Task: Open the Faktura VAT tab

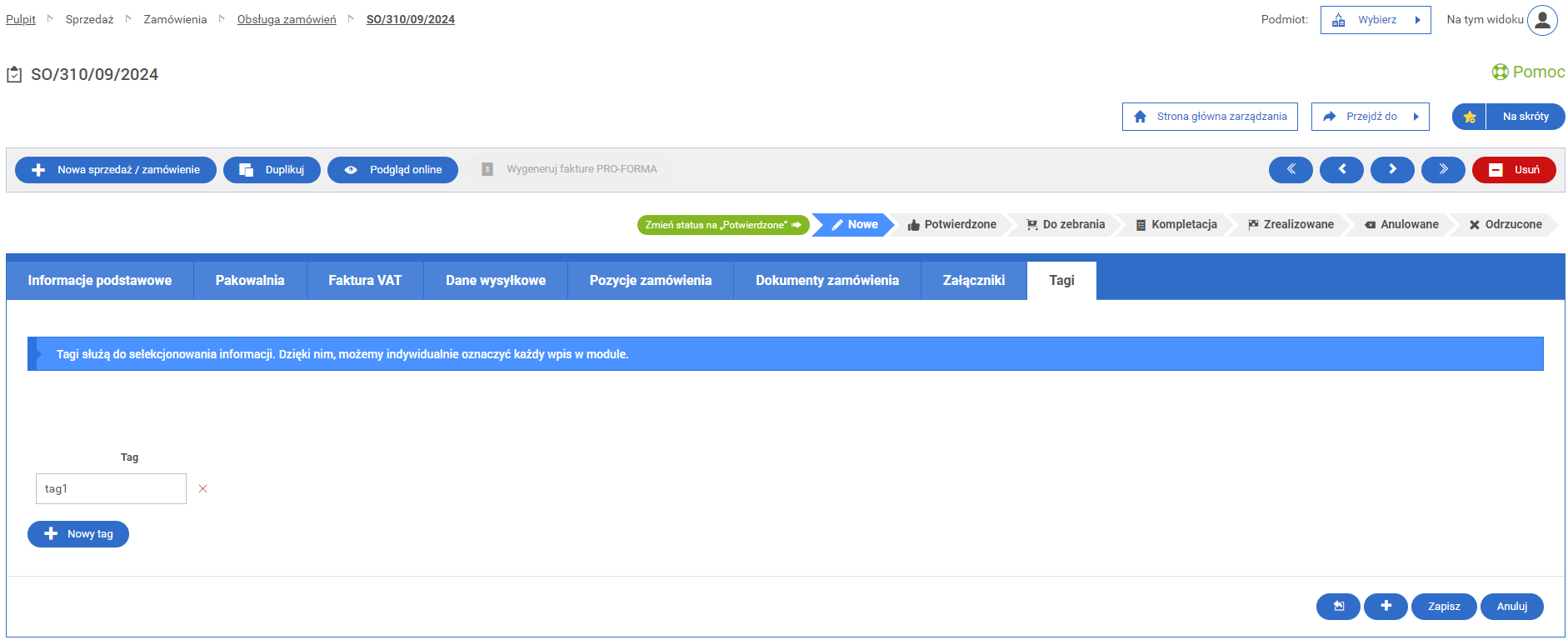Action: (x=364, y=281)
